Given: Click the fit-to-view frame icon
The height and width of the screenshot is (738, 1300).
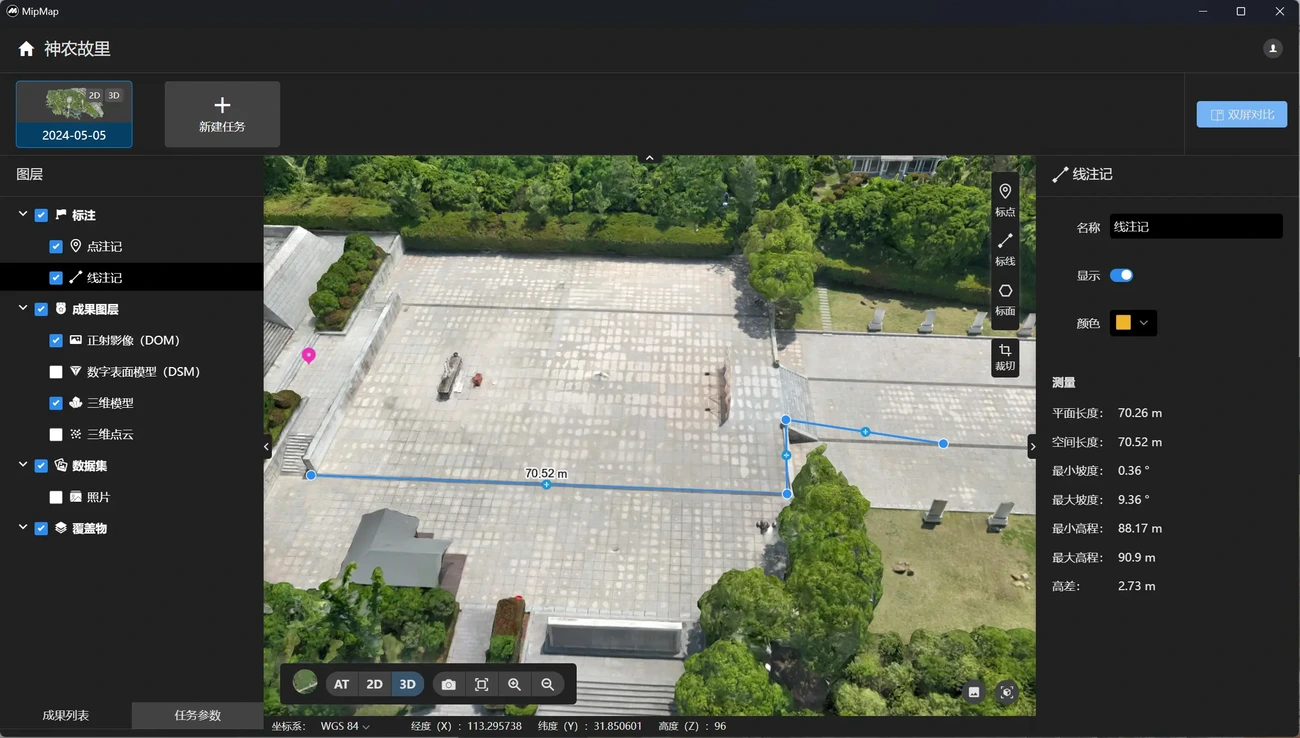Looking at the screenshot, I should click(481, 685).
